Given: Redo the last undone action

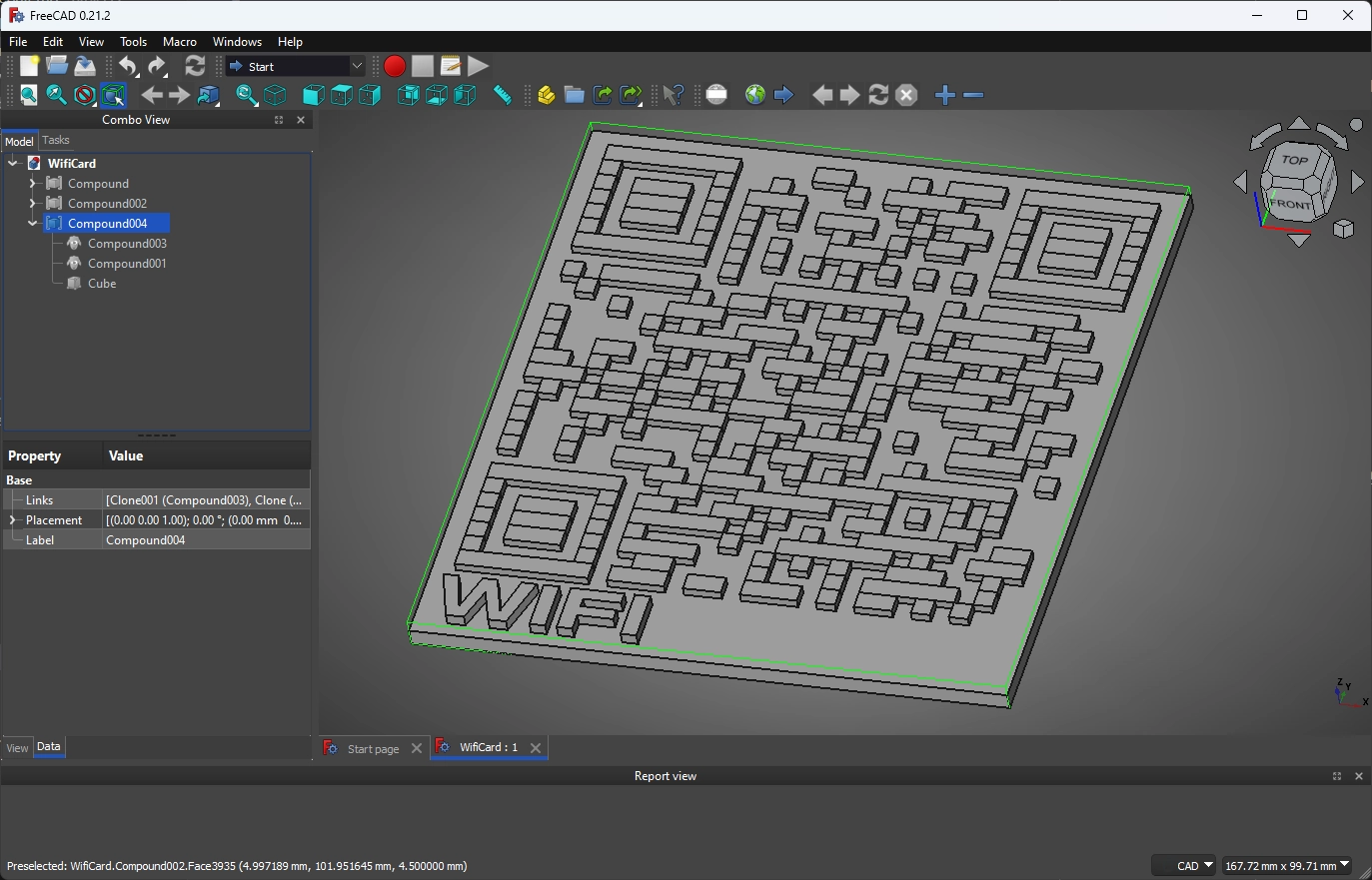Looking at the screenshot, I should [x=157, y=66].
